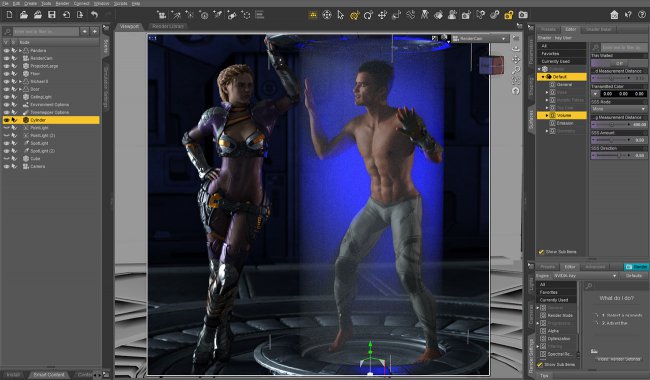The width and height of the screenshot is (650, 380).
Task: Collapse the Default surface tree item
Action: tap(543, 77)
